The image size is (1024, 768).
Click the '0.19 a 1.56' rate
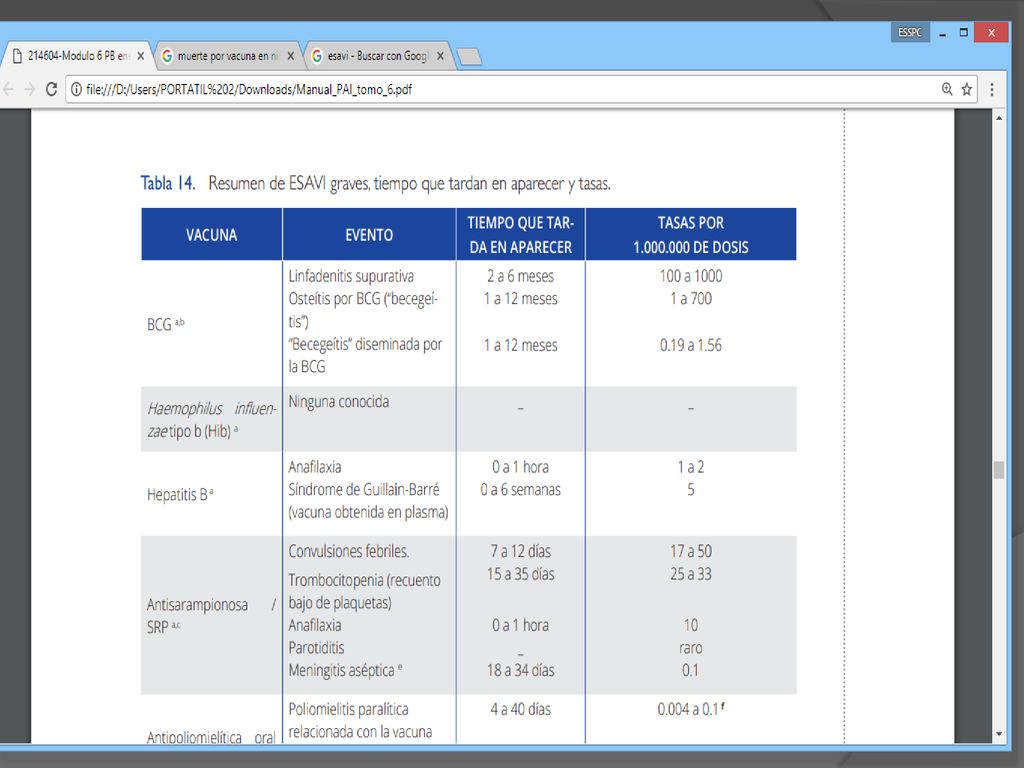coord(691,345)
